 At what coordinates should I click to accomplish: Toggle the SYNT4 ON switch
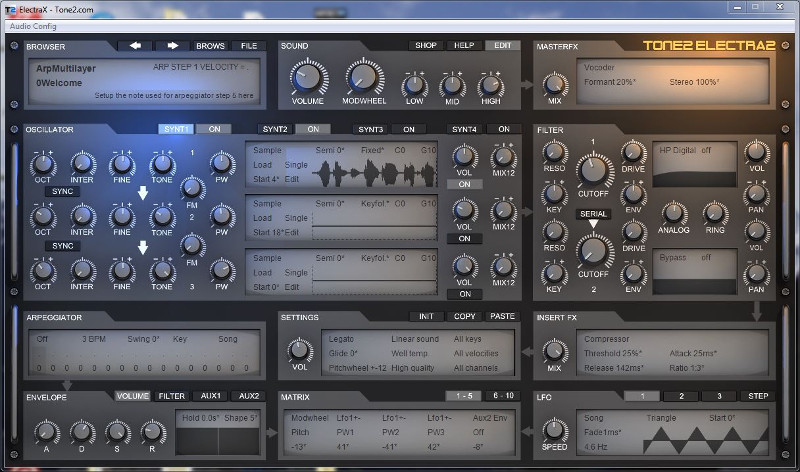(x=504, y=129)
